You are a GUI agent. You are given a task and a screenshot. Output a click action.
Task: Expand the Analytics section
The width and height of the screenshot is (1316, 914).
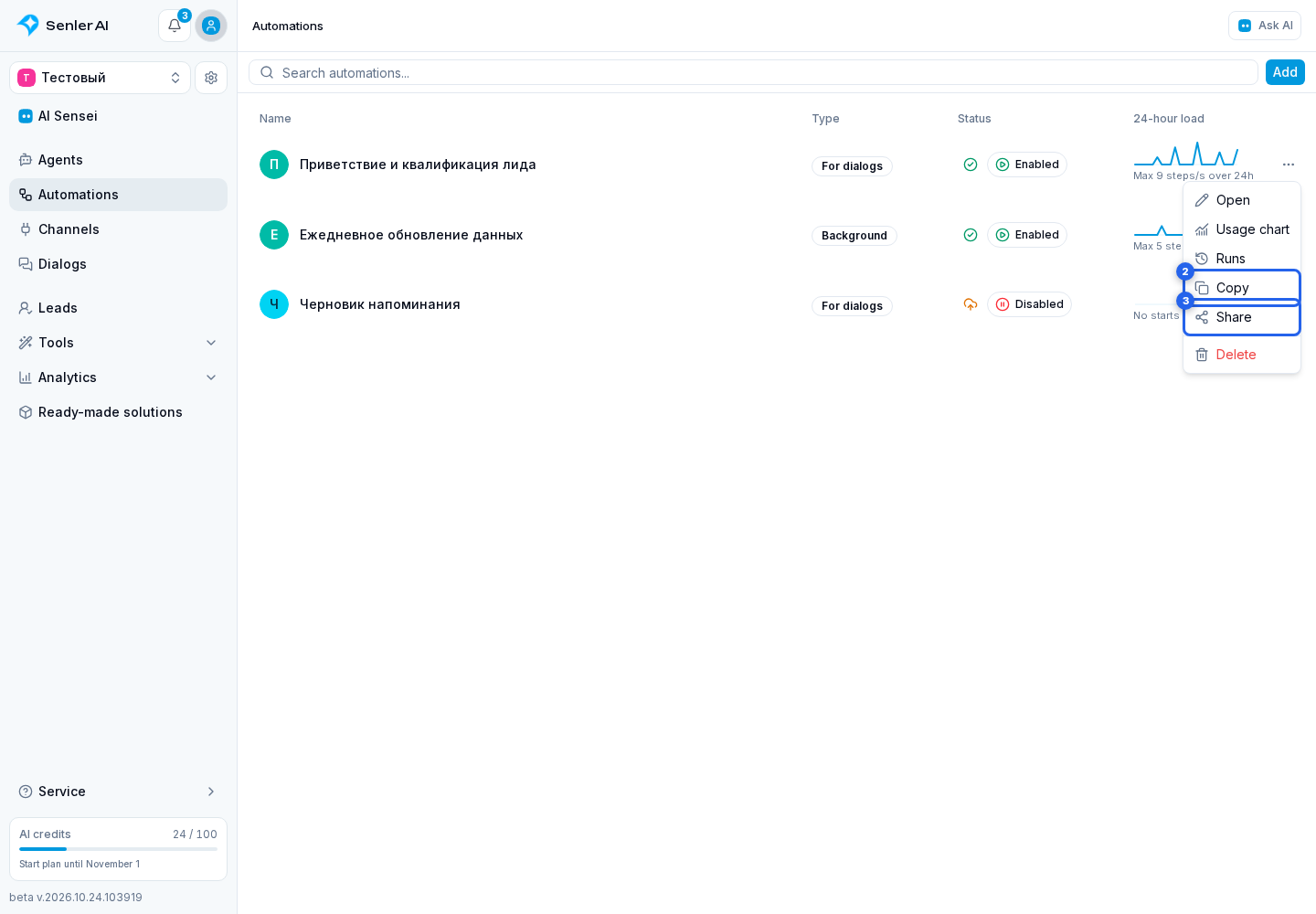119,377
